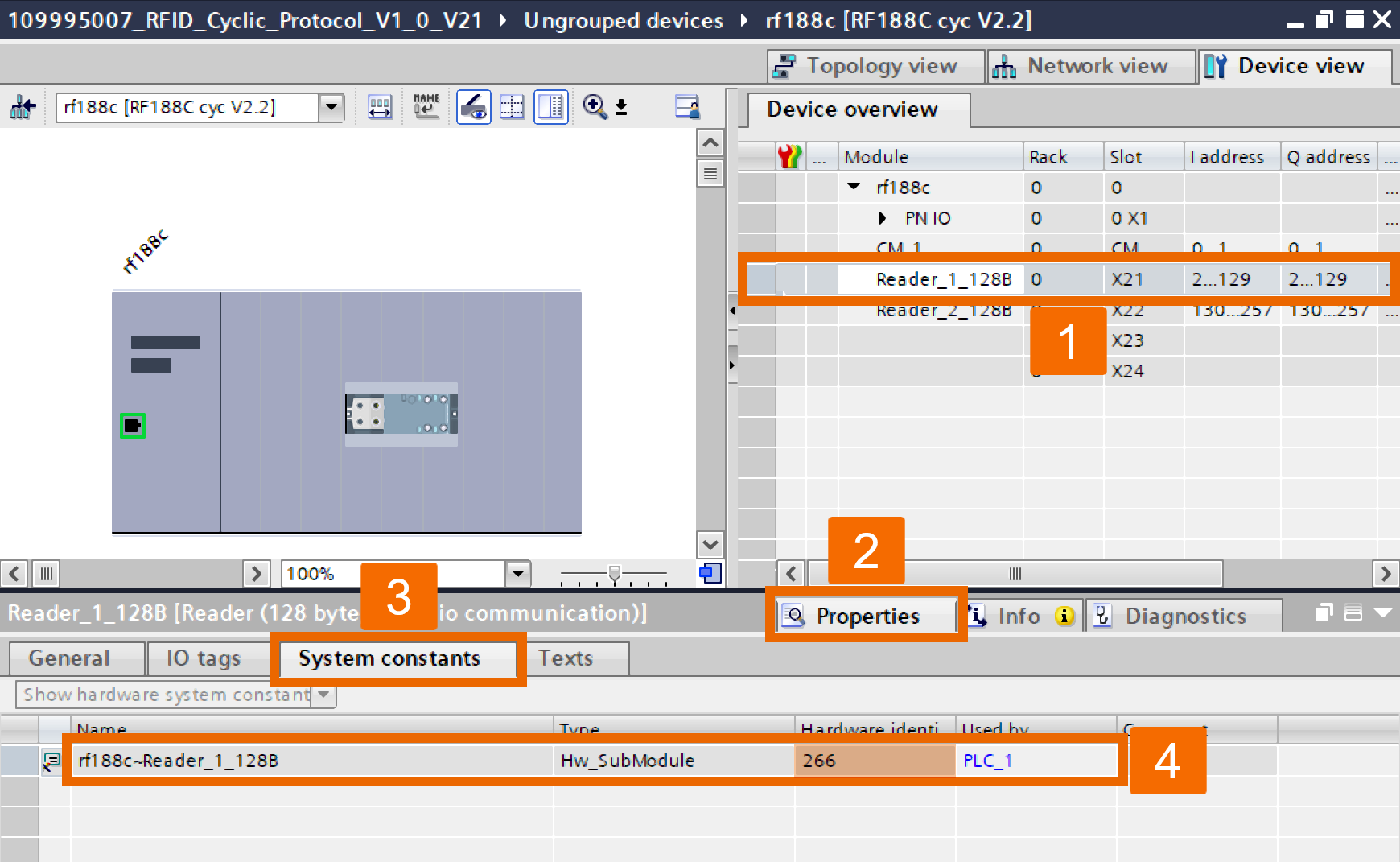Click the rf188c device label above the rack
The height and width of the screenshot is (862, 1400).
point(146,251)
